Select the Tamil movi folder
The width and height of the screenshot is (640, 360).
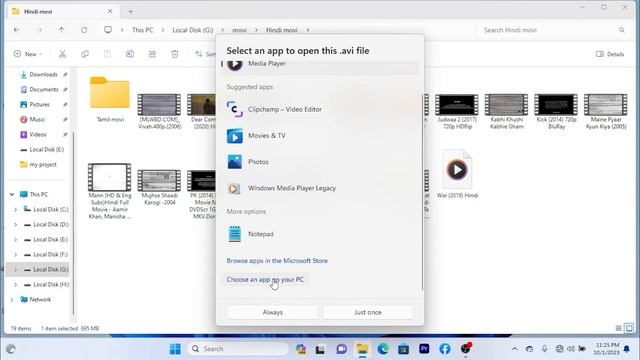(x=110, y=99)
